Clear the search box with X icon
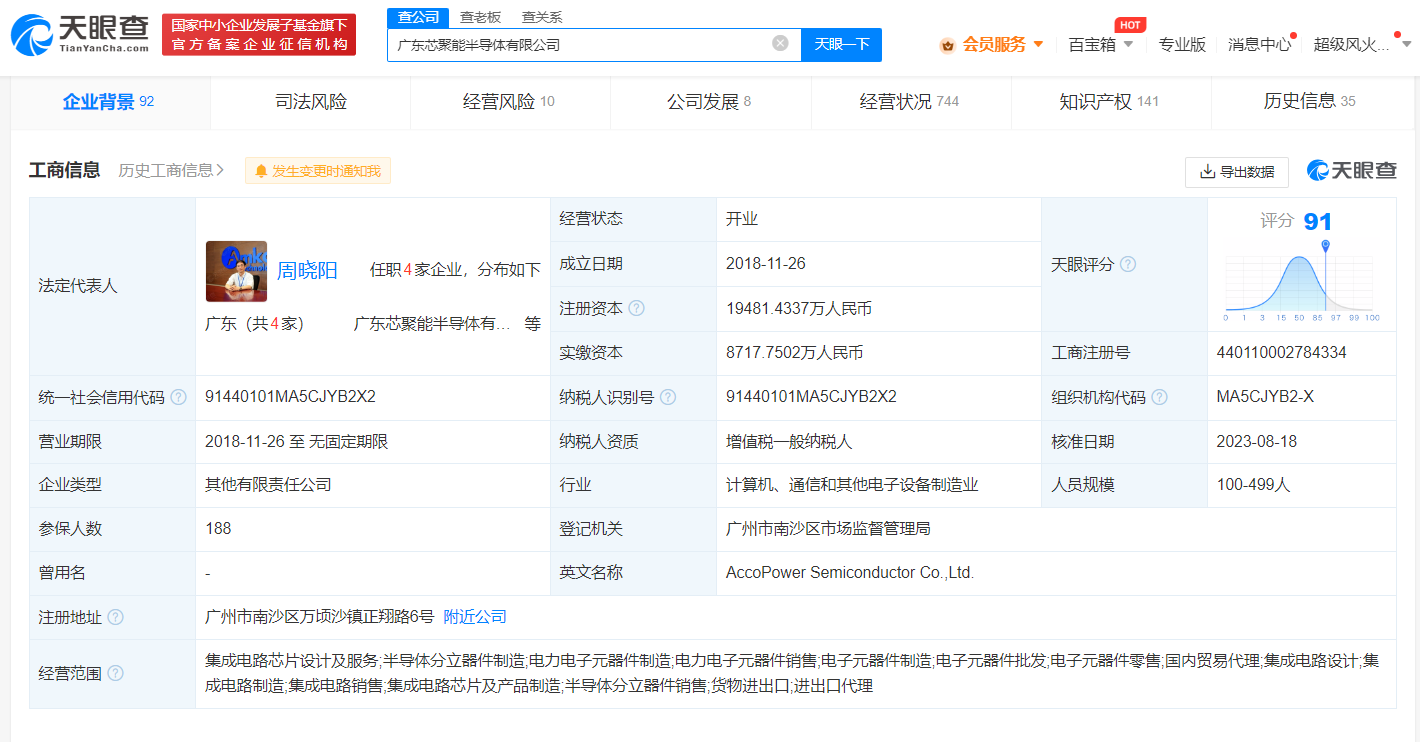1420x742 pixels. coord(780,43)
